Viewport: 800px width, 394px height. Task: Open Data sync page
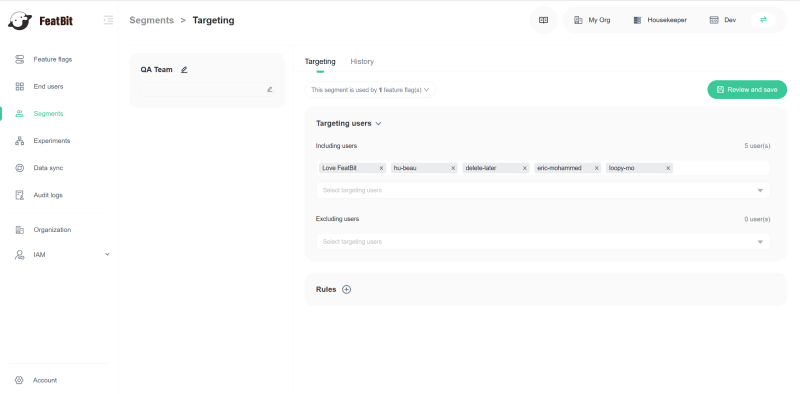coord(48,168)
